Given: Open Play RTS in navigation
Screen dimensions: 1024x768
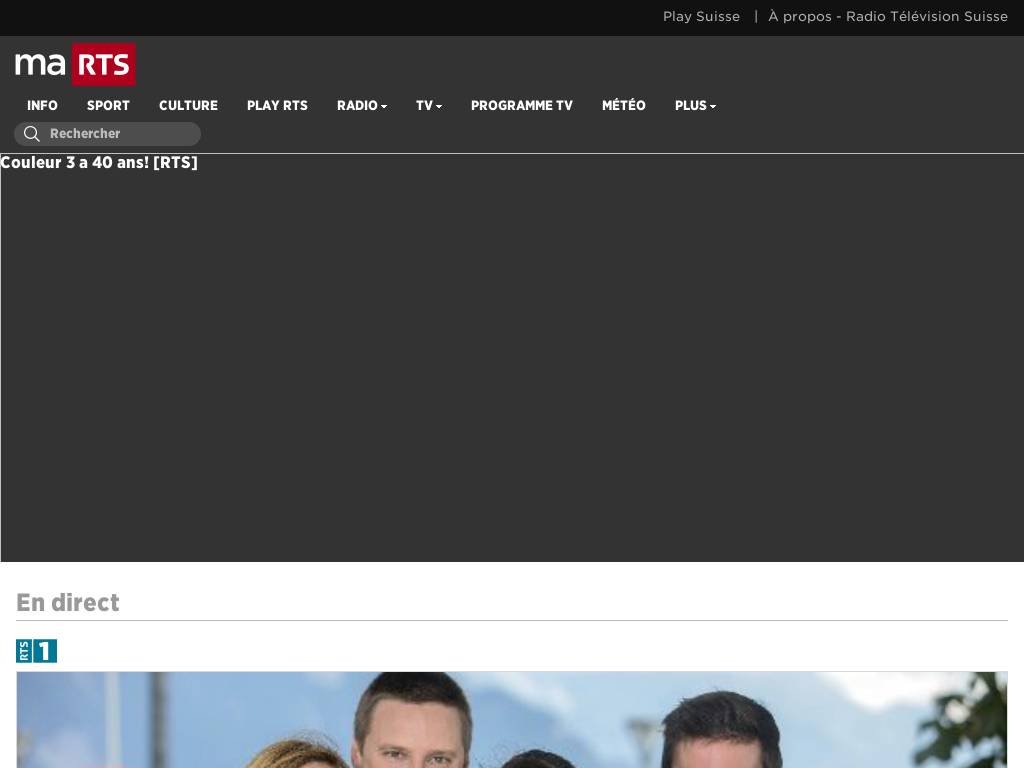Looking at the screenshot, I should coord(277,106).
